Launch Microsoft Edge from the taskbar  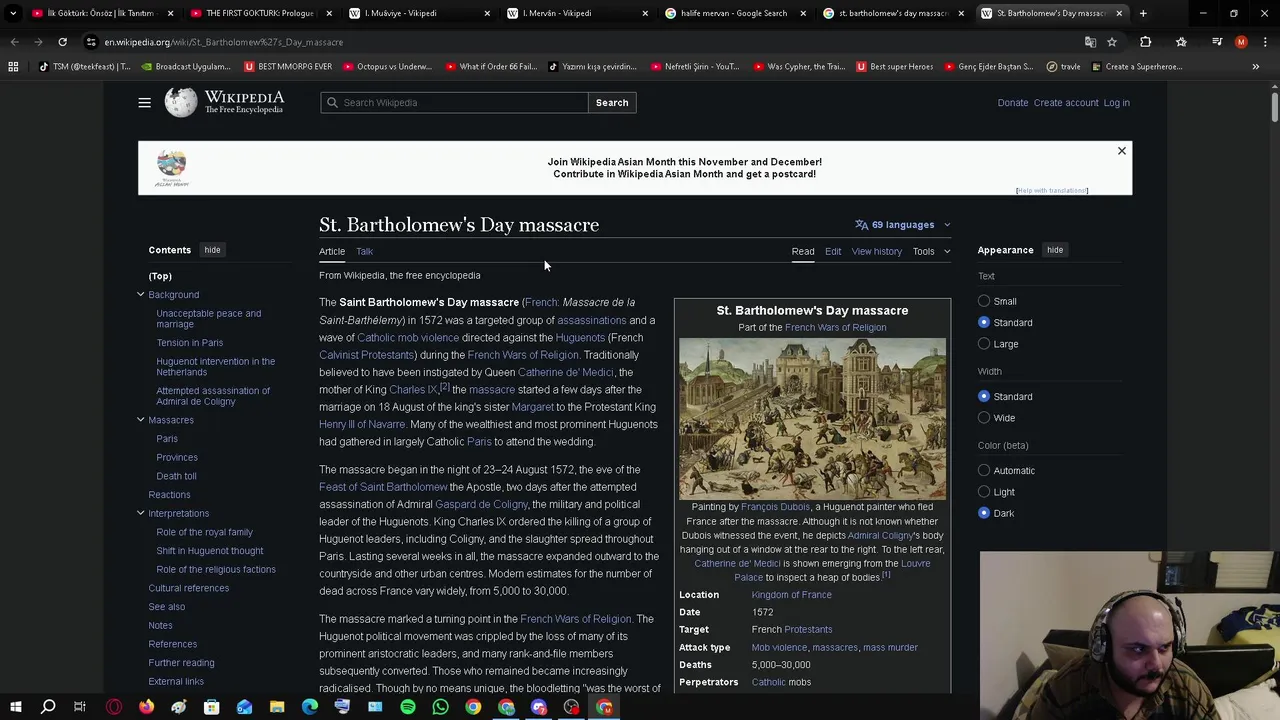[310, 707]
